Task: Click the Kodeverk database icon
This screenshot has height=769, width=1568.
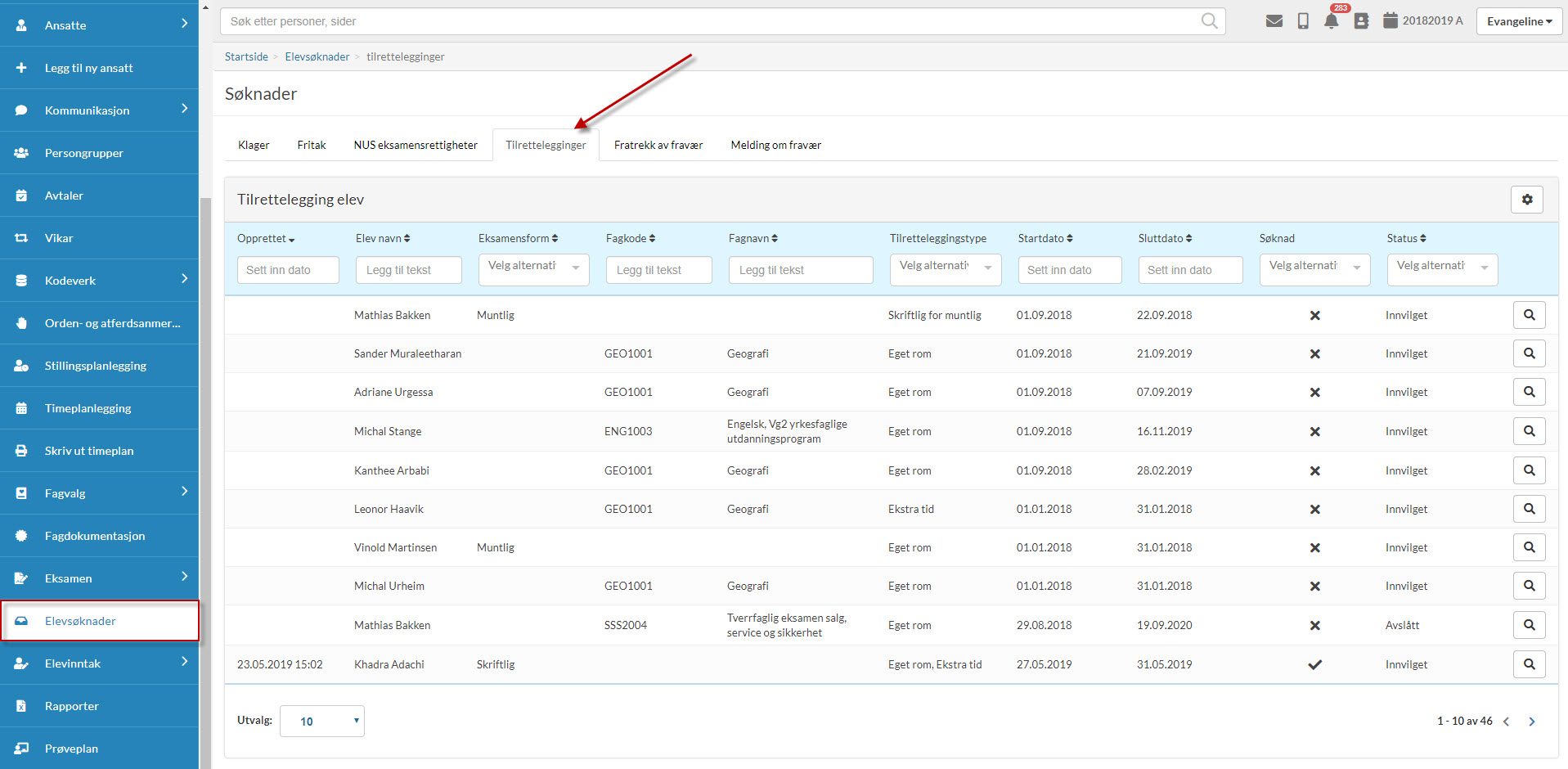Action: tap(21, 281)
